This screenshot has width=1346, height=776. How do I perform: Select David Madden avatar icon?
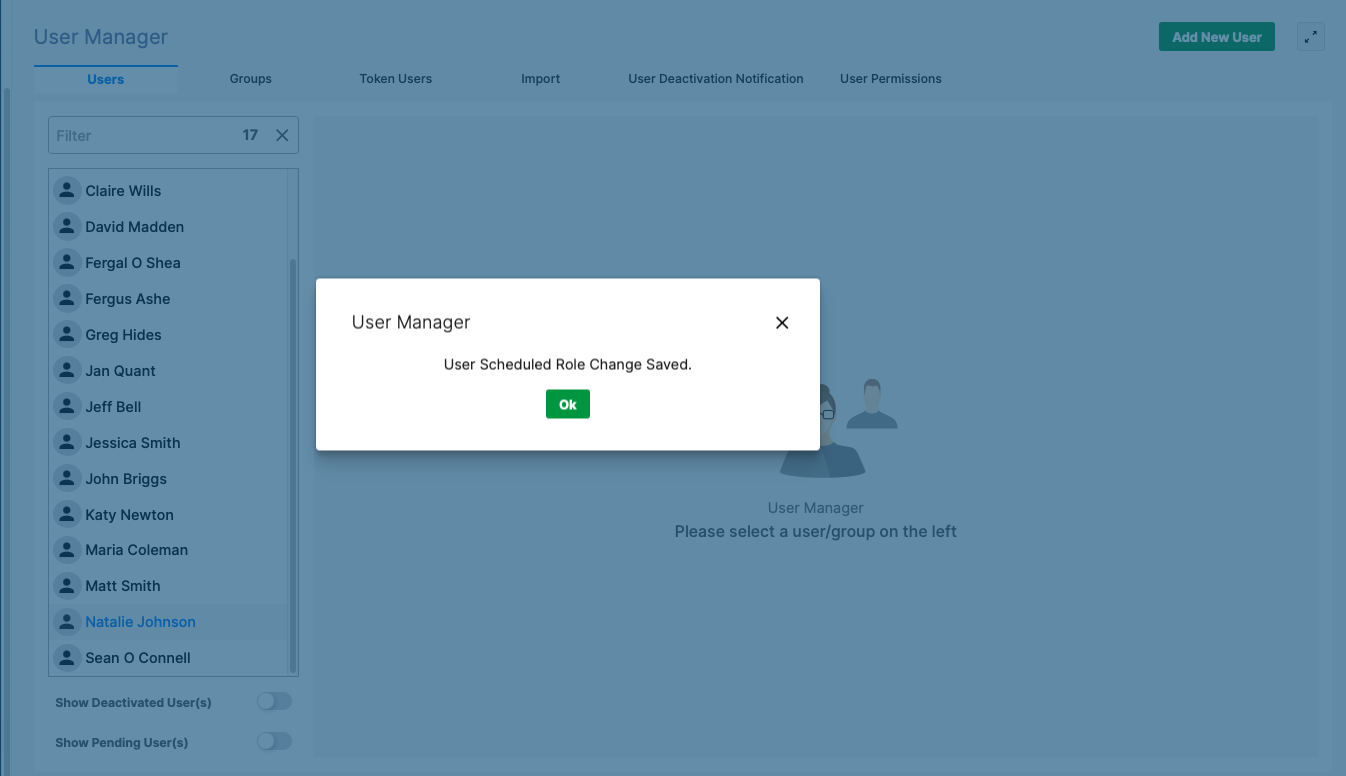tap(67, 226)
